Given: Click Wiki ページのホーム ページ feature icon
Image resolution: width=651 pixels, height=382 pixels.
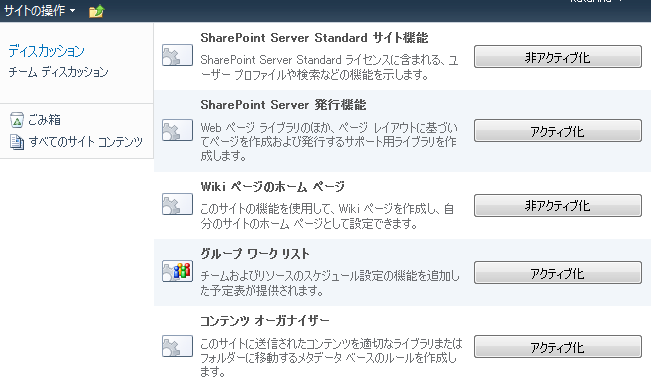Looking at the screenshot, I should tap(177, 204).
